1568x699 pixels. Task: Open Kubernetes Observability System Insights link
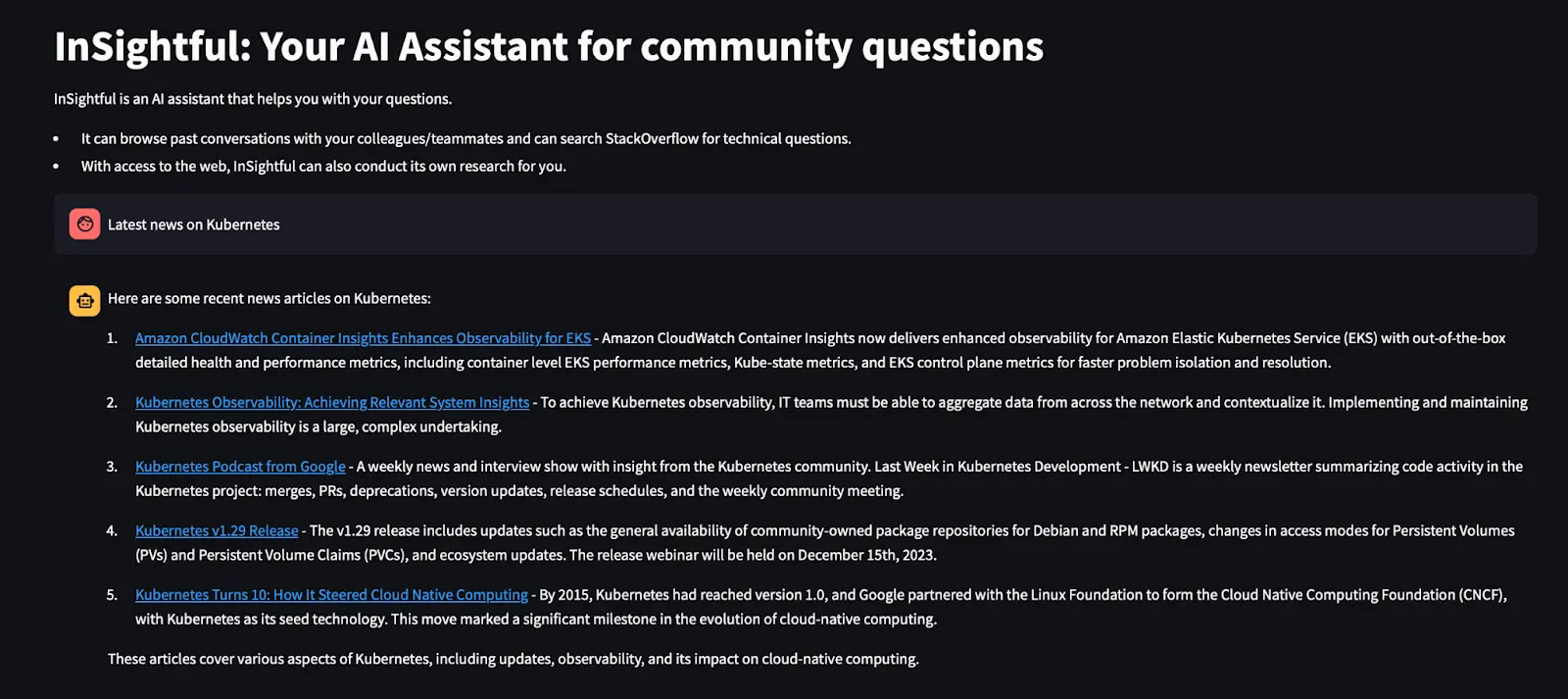click(332, 402)
